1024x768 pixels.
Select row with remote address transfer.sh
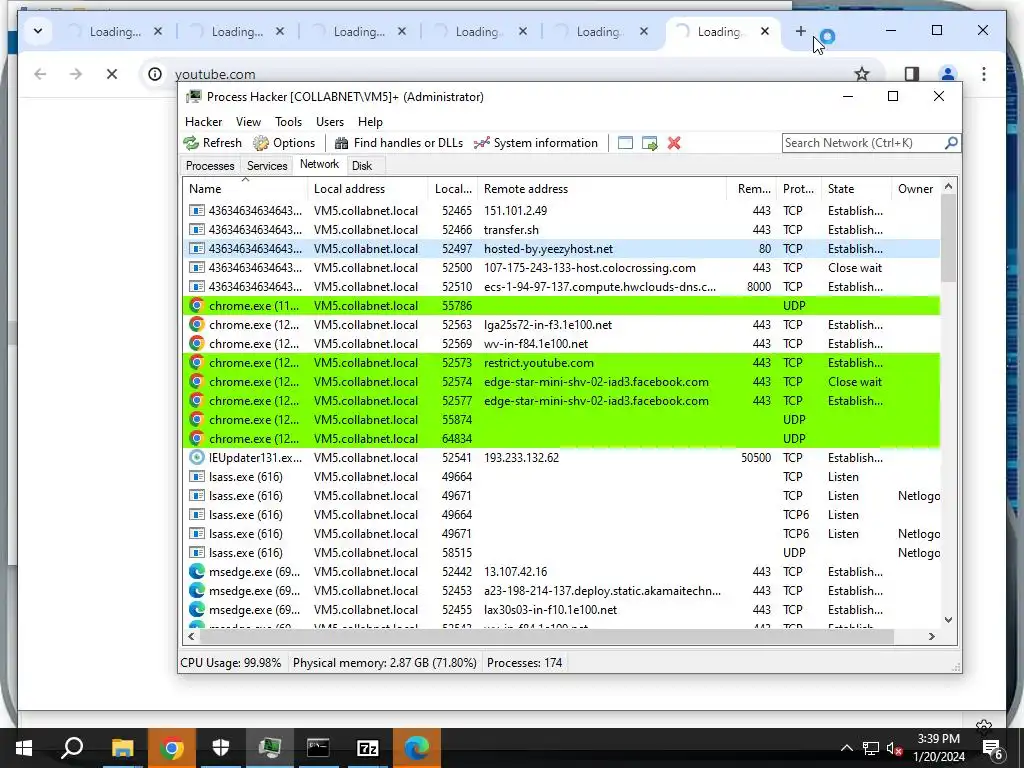pyautogui.click(x=562, y=230)
